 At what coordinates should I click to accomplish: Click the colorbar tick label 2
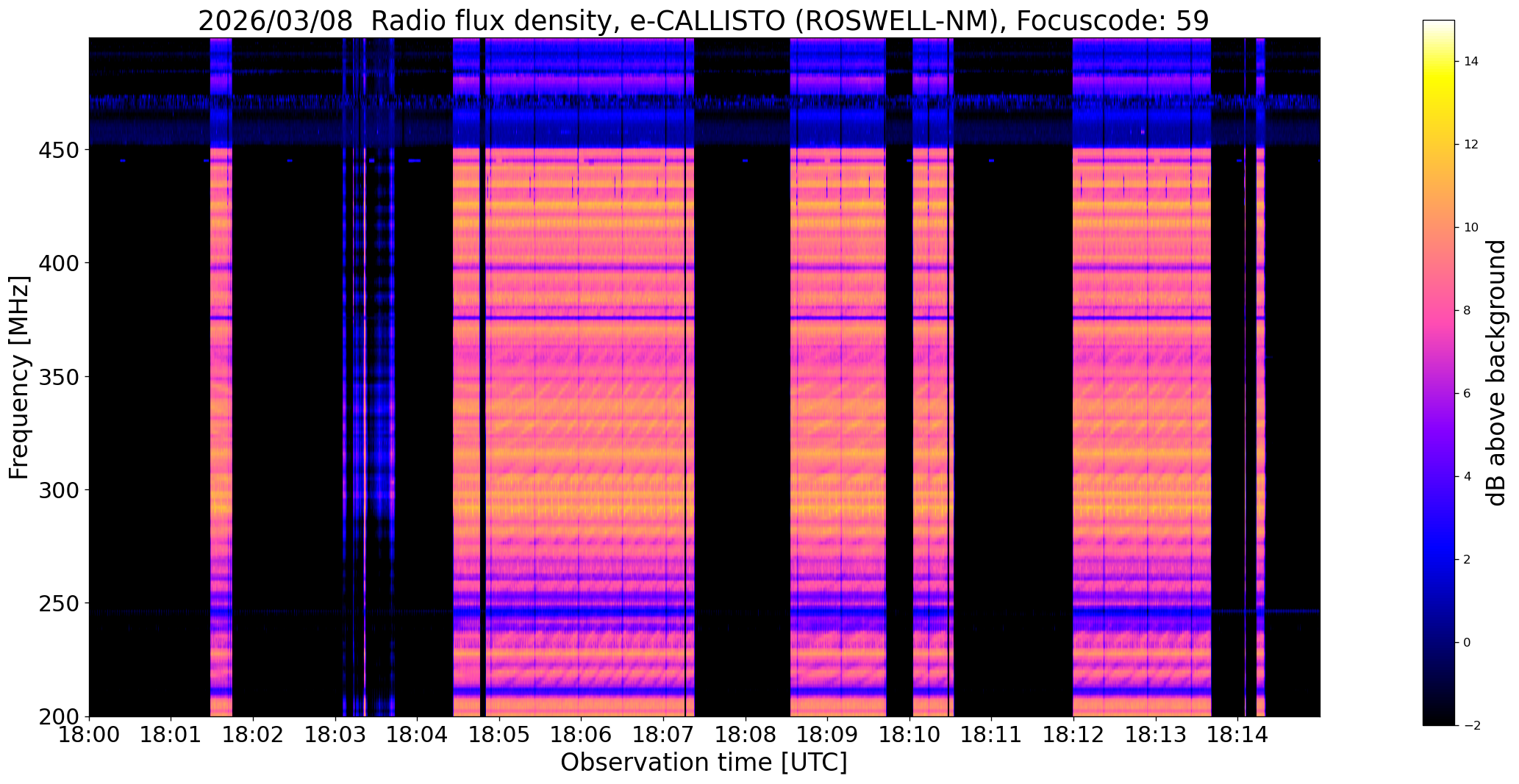[x=1468, y=560]
